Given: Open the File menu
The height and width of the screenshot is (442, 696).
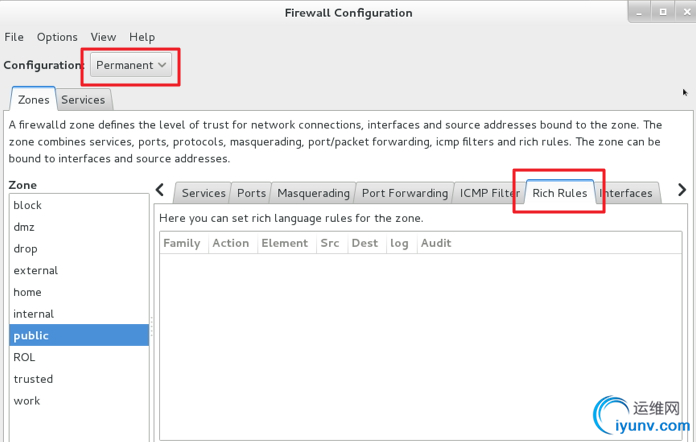Looking at the screenshot, I should [14, 37].
